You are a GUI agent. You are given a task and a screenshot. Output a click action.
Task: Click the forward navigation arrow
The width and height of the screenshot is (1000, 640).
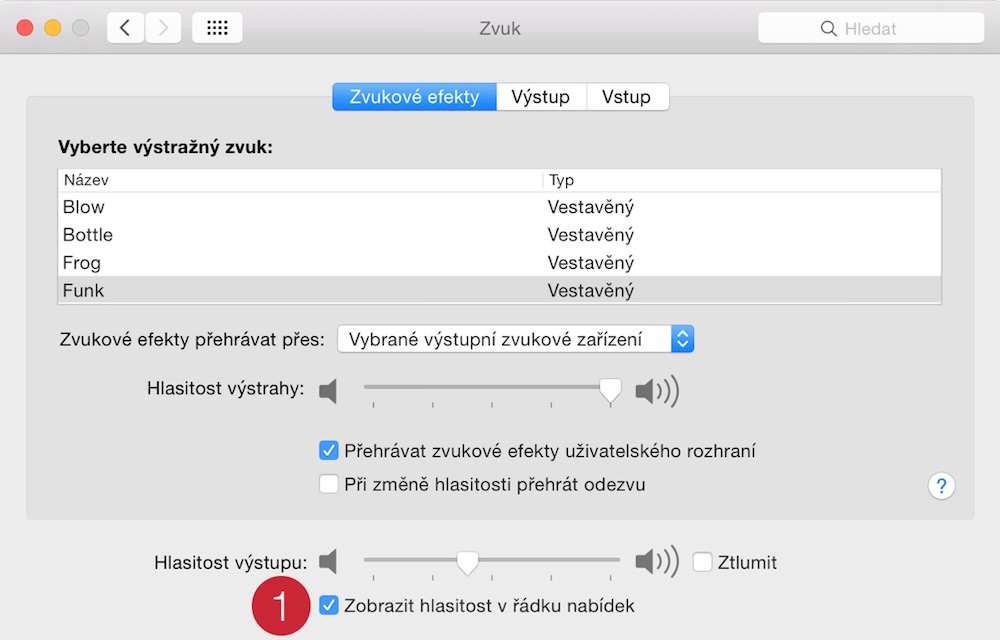click(x=163, y=28)
